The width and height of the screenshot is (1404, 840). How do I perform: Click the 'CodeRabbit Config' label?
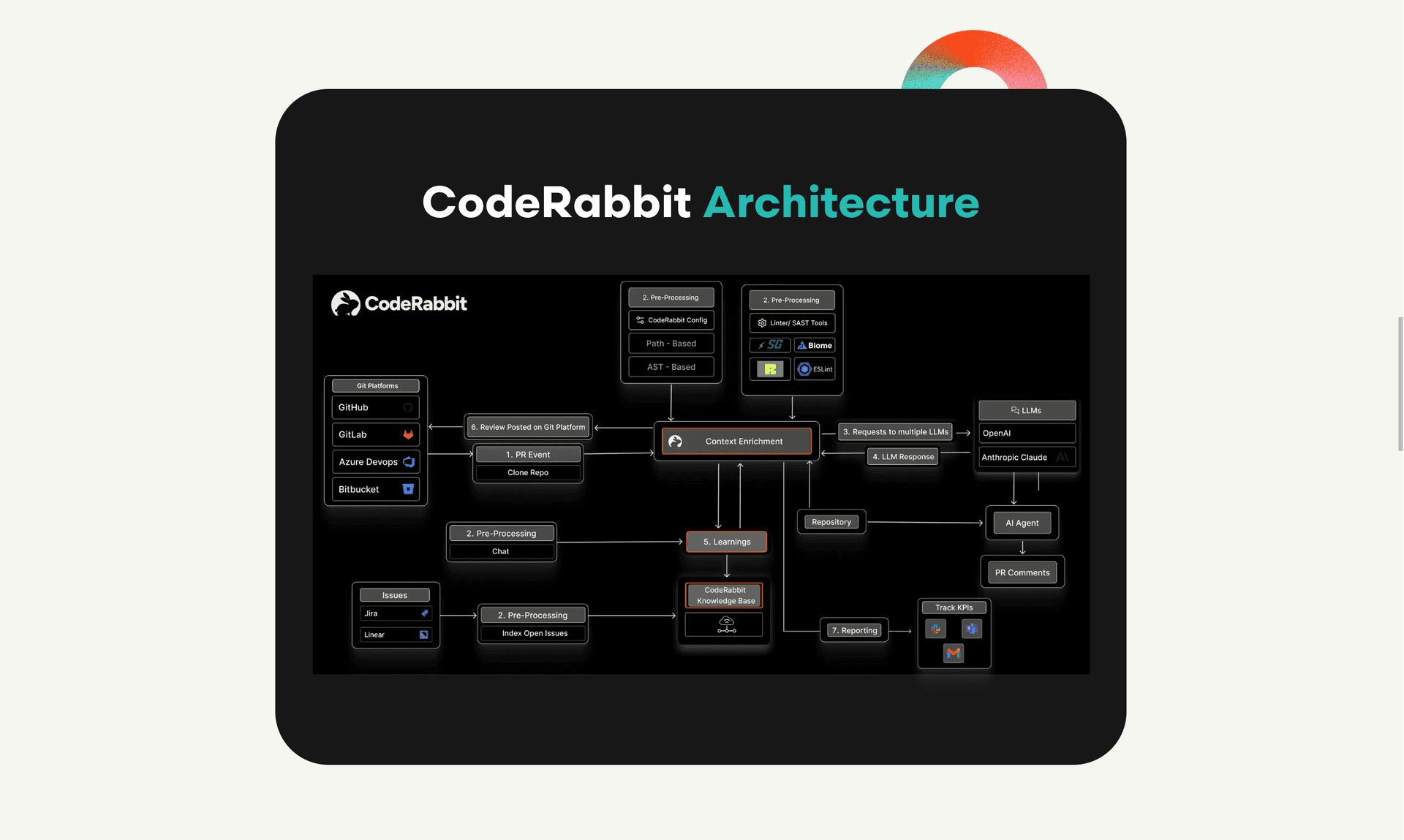tap(677, 320)
